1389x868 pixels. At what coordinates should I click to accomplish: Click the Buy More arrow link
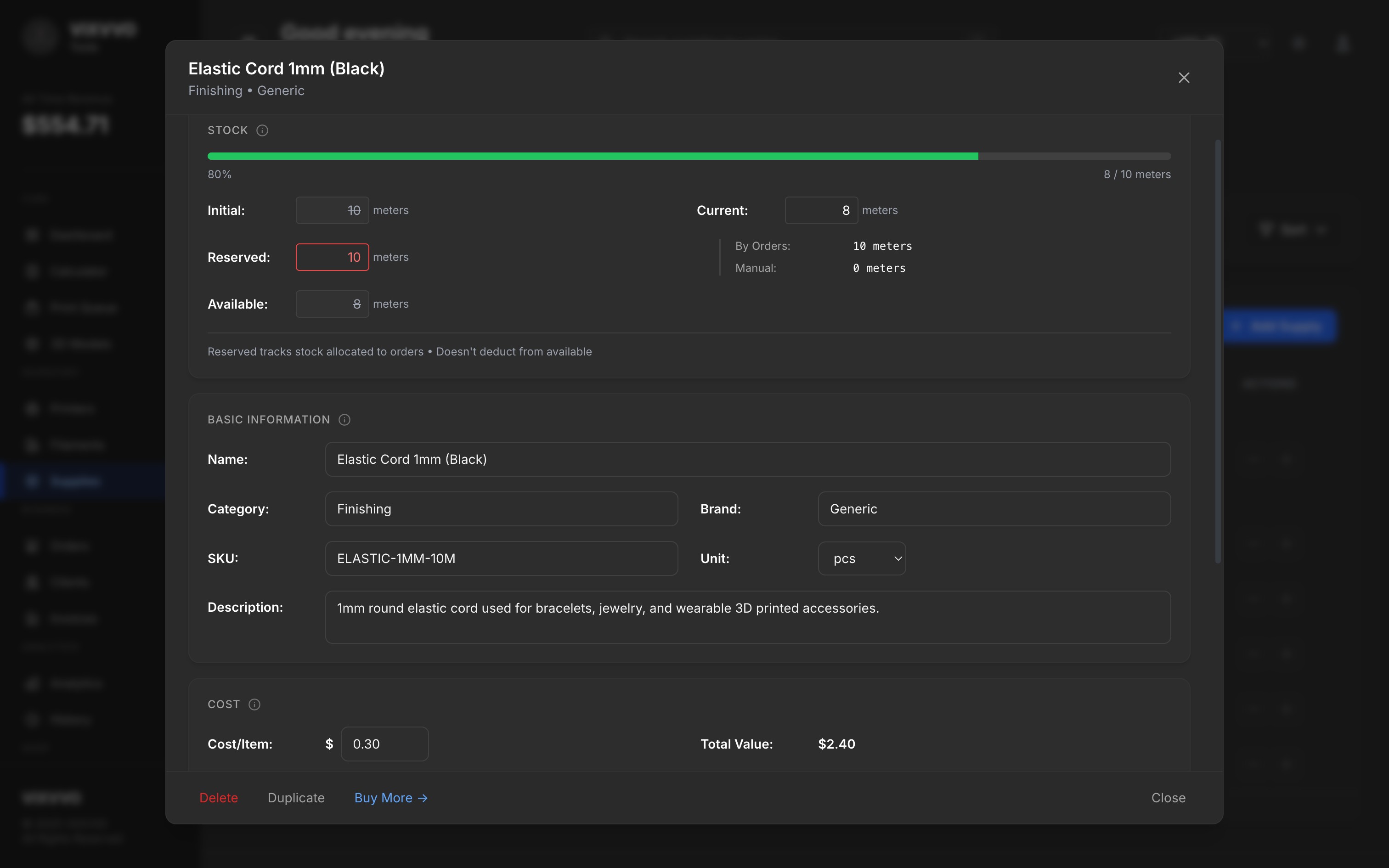click(x=391, y=798)
